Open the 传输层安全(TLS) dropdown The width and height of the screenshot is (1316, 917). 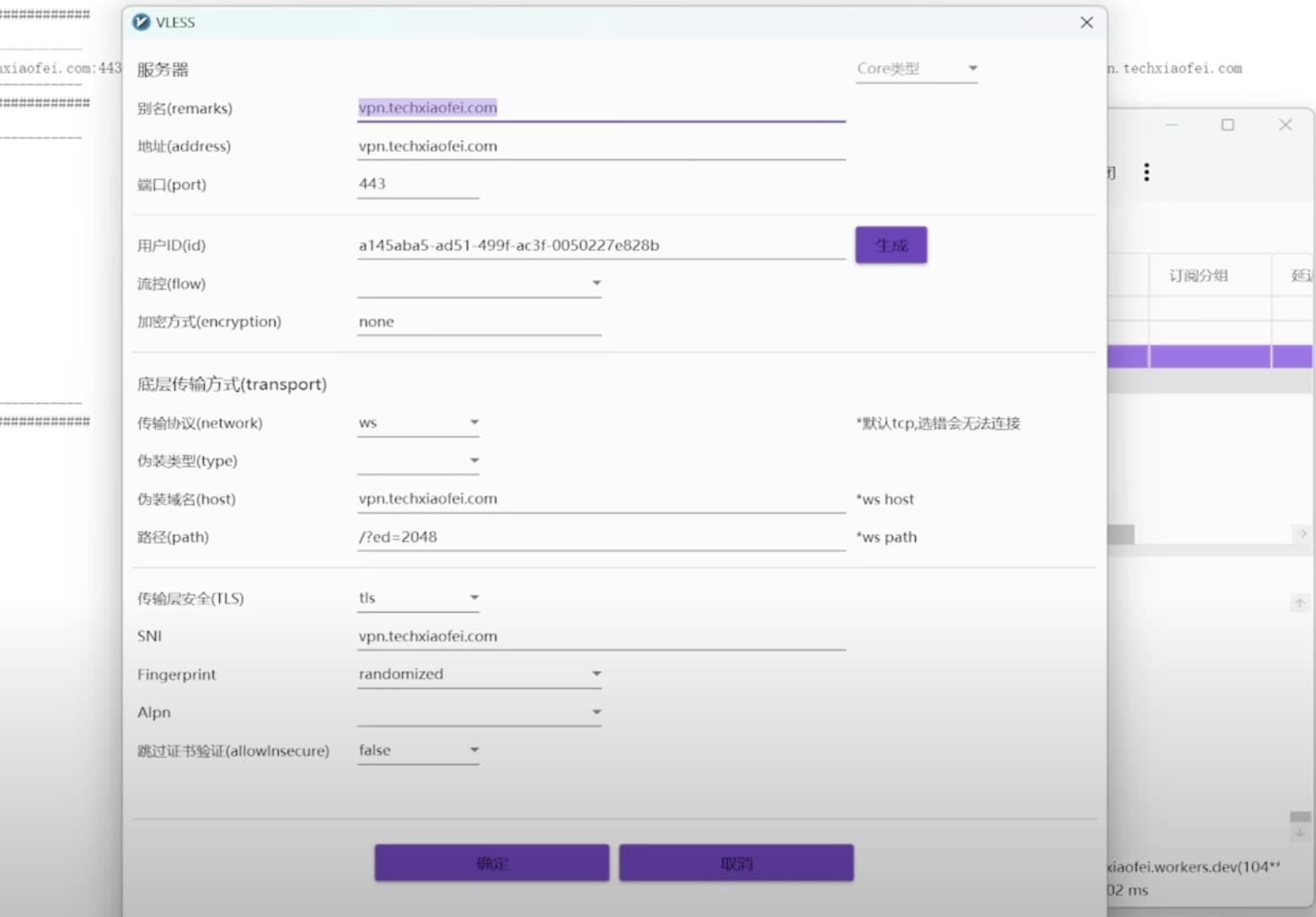tap(418, 598)
